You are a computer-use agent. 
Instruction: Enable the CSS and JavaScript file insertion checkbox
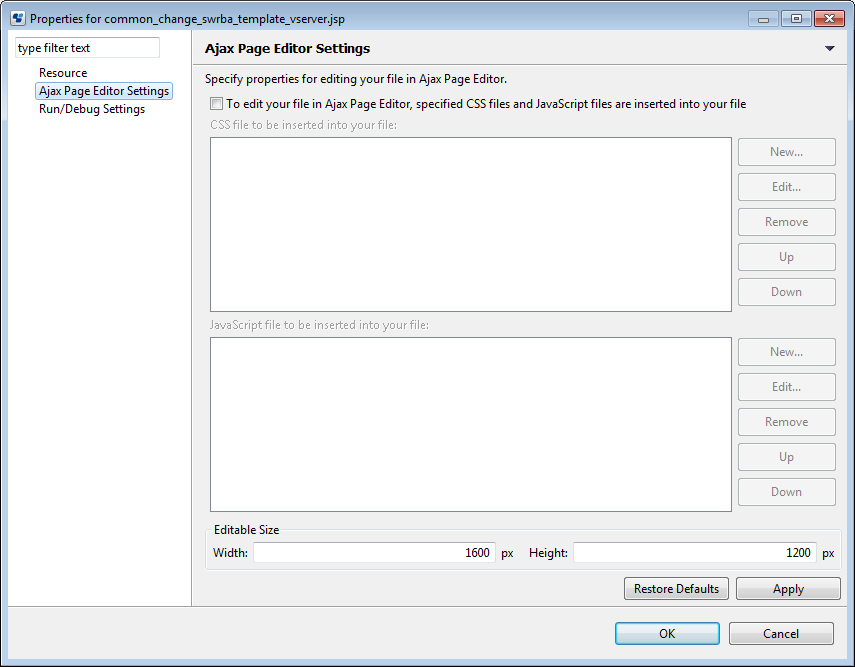(x=216, y=104)
